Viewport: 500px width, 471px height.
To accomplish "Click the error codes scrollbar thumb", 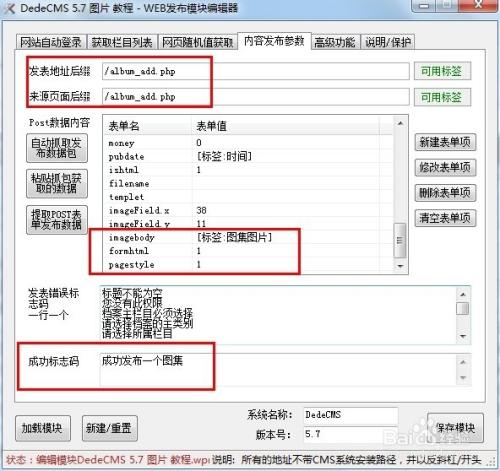I will [x=463, y=309].
